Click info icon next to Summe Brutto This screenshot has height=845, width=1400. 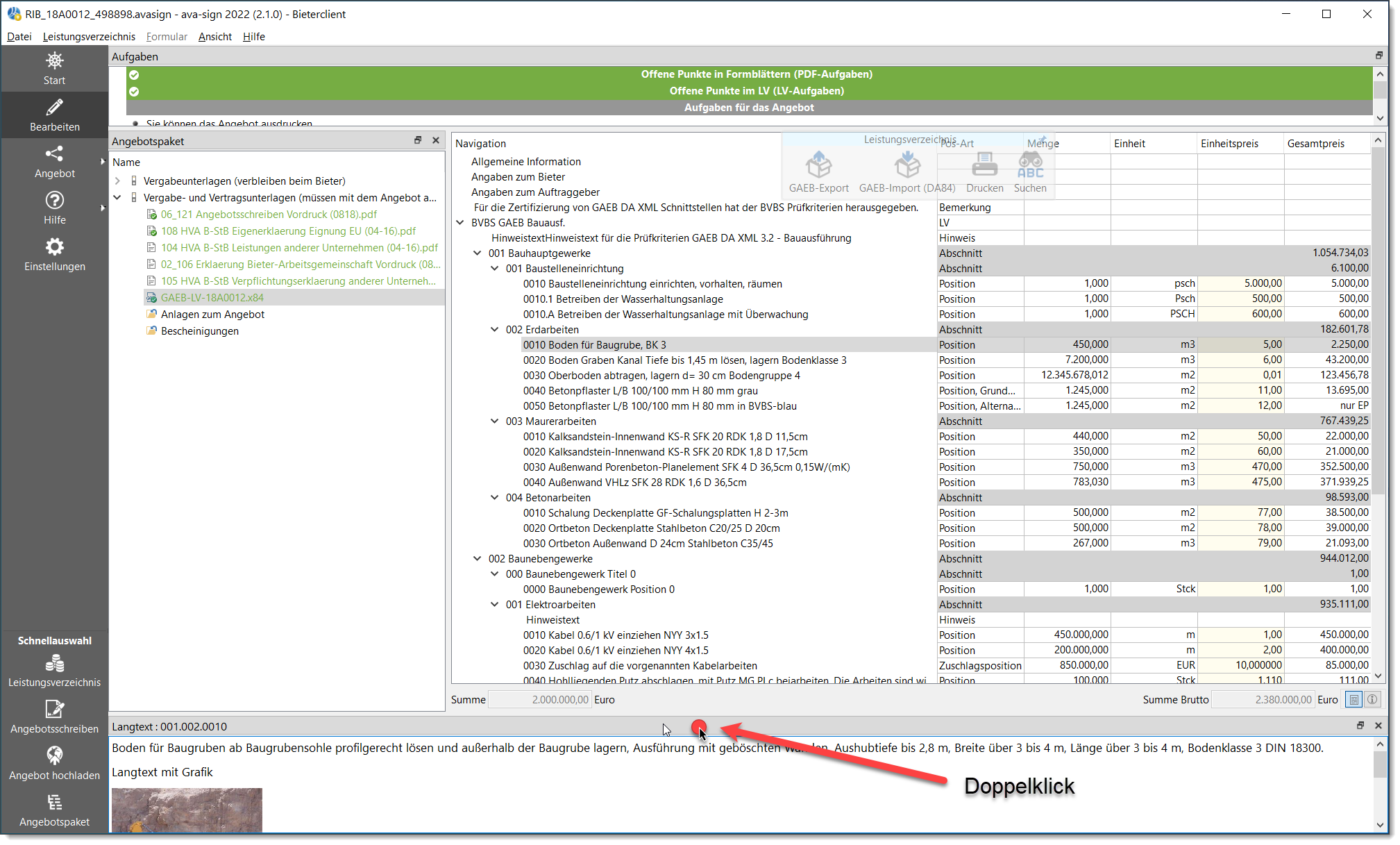1372,699
